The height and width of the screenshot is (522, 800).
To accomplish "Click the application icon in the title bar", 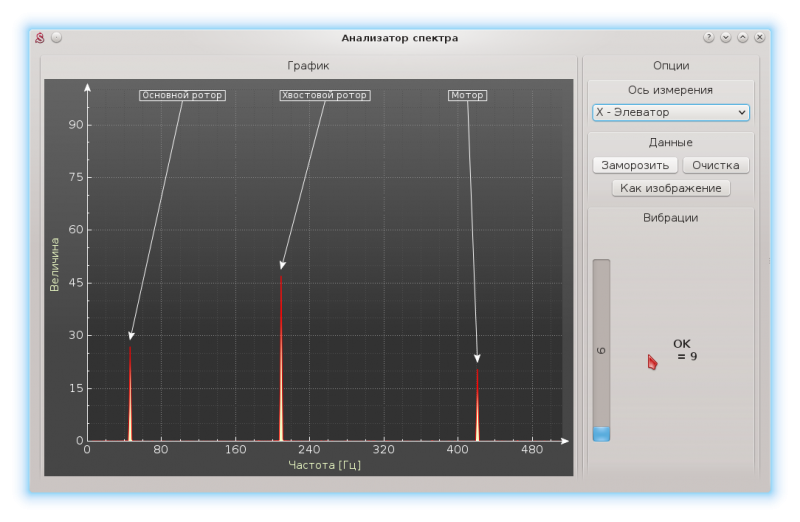I will (x=40, y=38).
